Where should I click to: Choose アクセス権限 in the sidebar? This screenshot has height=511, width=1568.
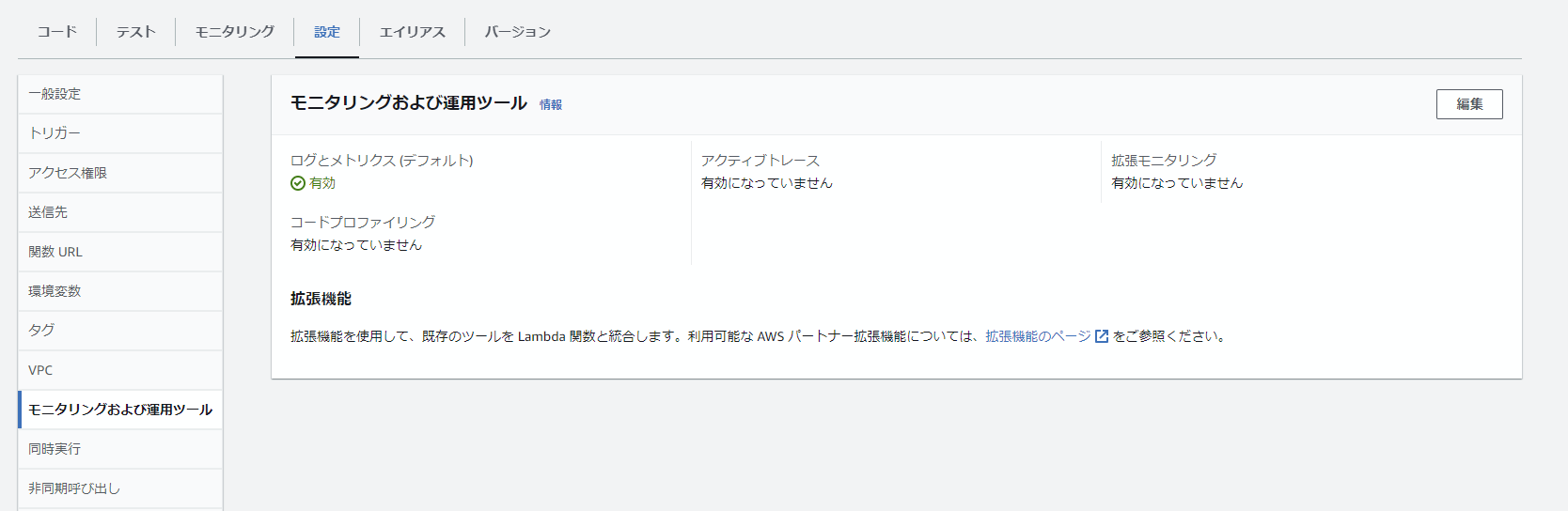pyautogui.click(x=120, y=173)
